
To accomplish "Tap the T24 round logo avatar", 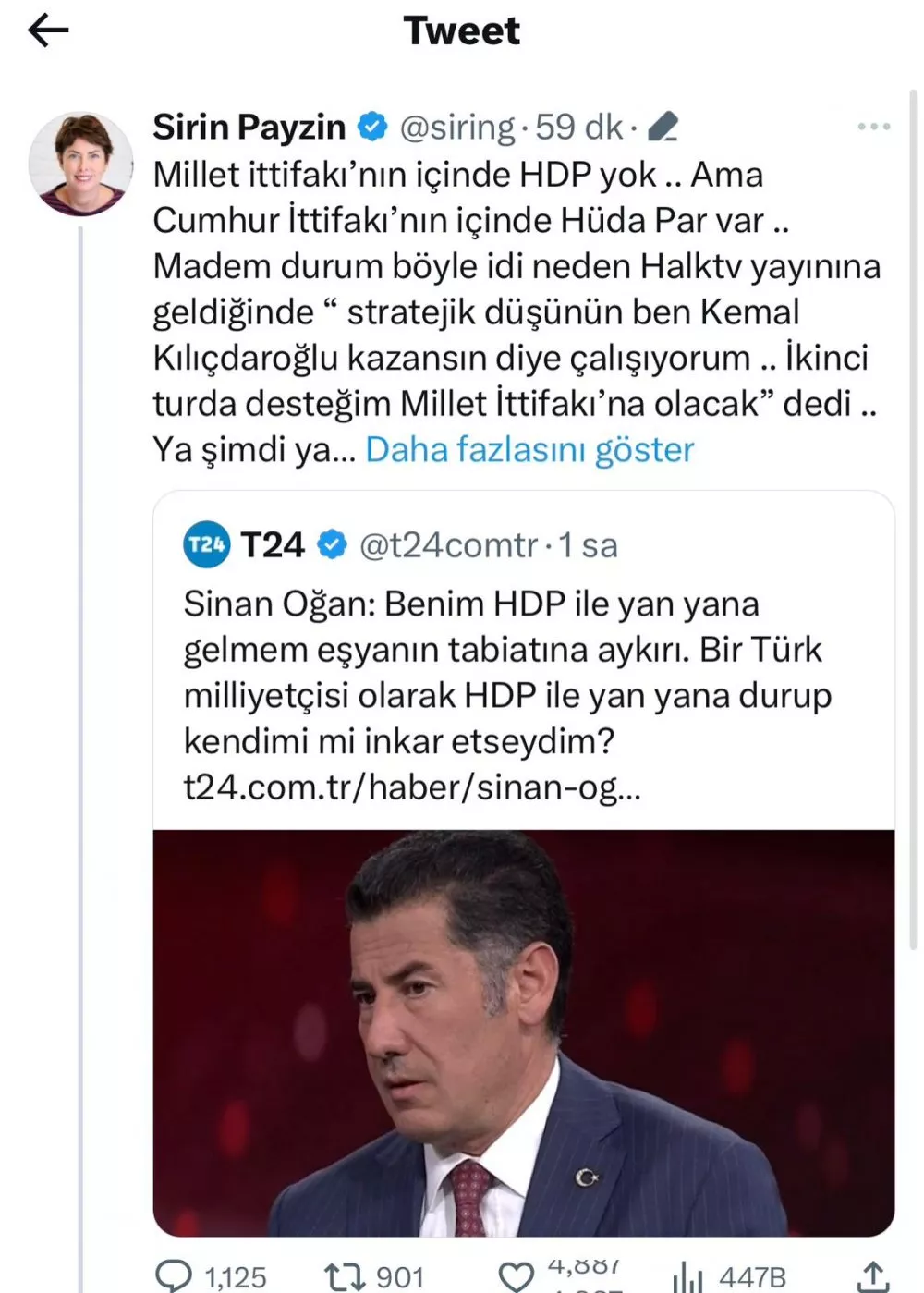I will 206,544.
